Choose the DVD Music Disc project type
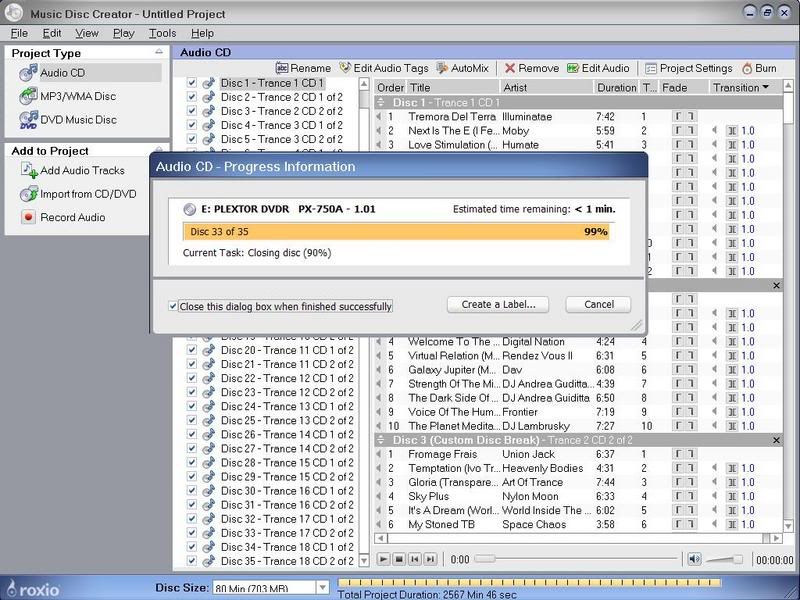Screen dimensions: 800x600 [x=68, y=120]
